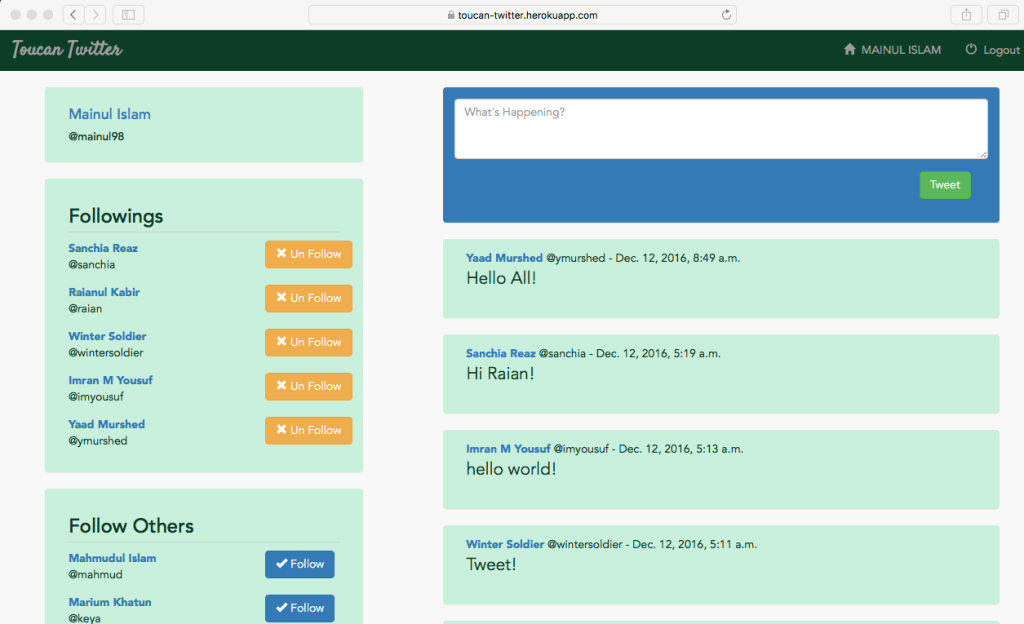The image size is (1024, 624).
Task: Reload the page with the refresh icon
Action: [726, 15]
